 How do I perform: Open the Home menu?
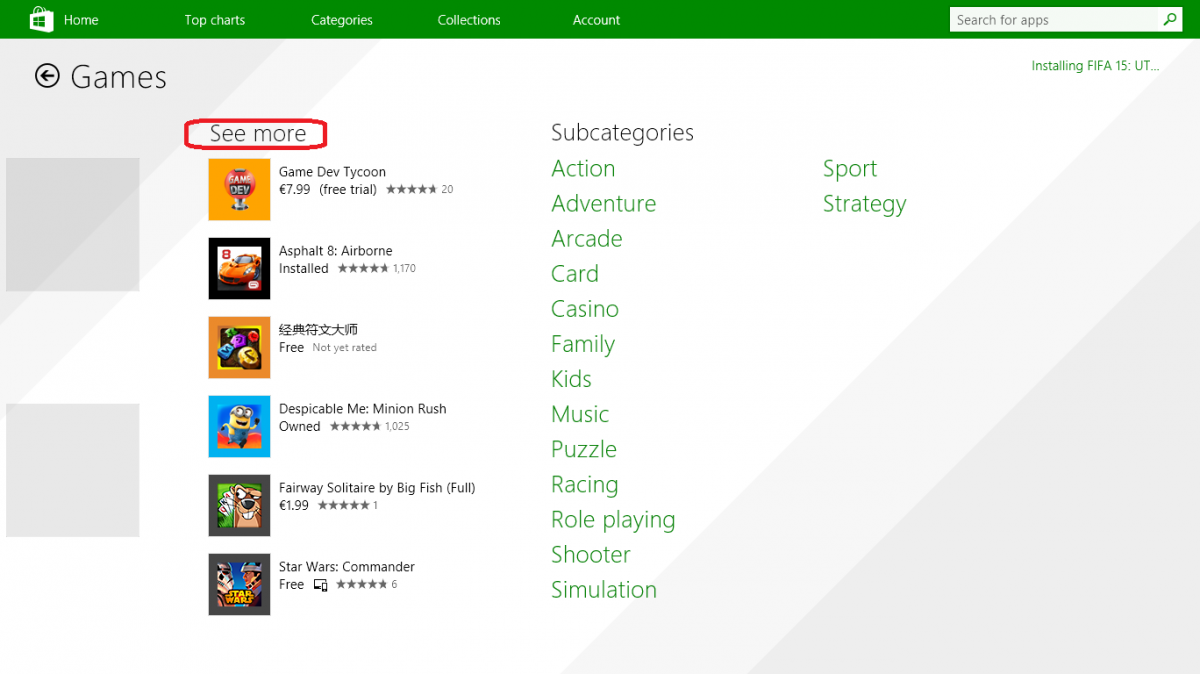coord(81,20)
